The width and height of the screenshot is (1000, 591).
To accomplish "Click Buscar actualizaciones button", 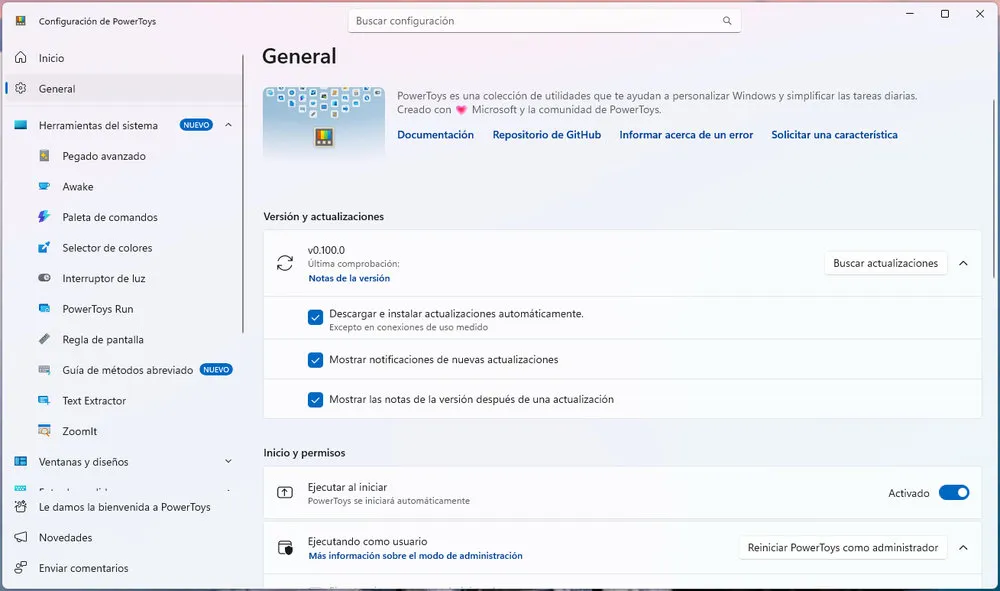I will pos(885,263).
